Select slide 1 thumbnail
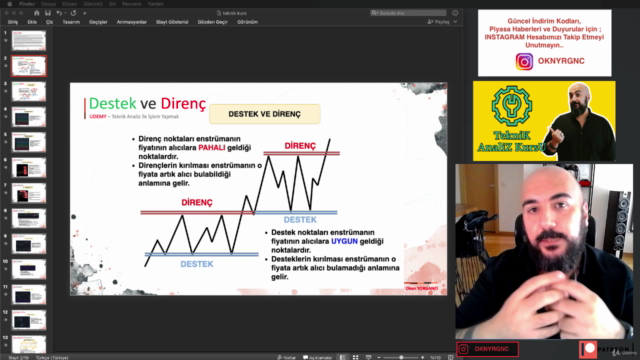 click(x=29, y=41)
